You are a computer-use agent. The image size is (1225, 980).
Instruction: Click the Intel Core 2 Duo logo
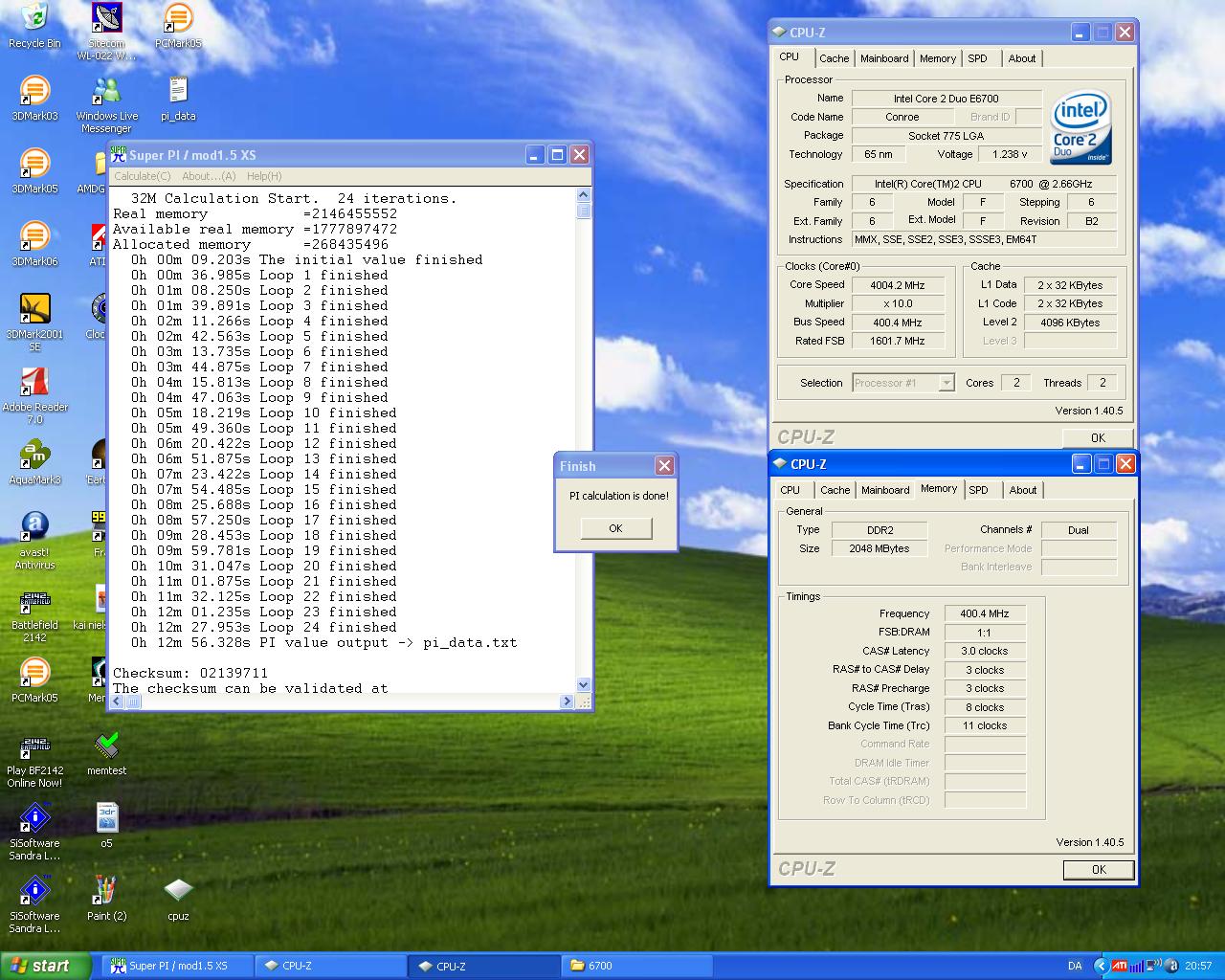[1081, 127]
